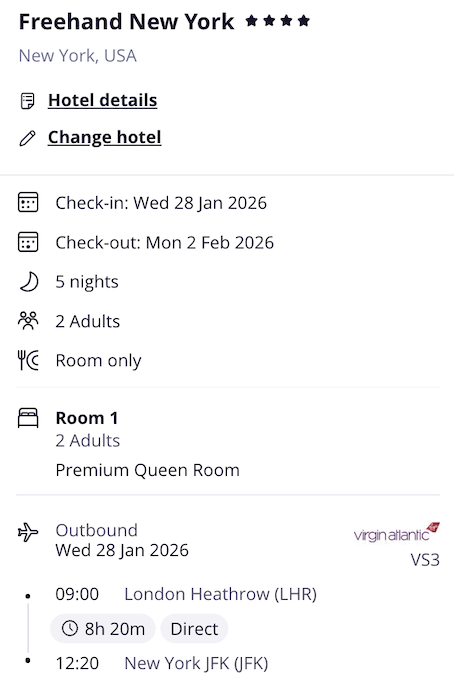Click the check-out calendar icon
The height and width of the screenshot is (685, 454).
(28, 242)
